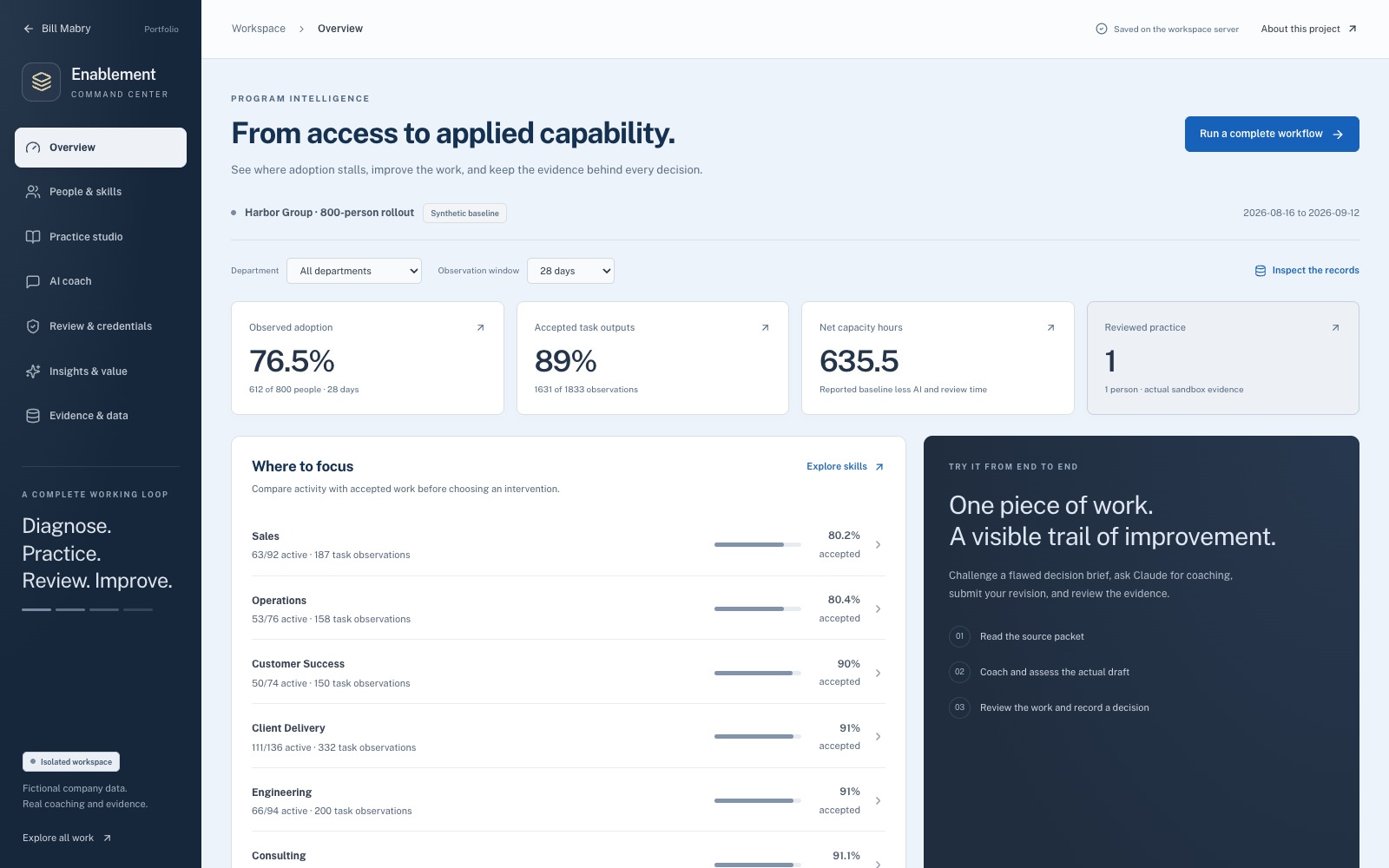This screenshot has height=868, width=1389.
Task: Click step 03 Review the work and record a decision
Action: 1049,707
